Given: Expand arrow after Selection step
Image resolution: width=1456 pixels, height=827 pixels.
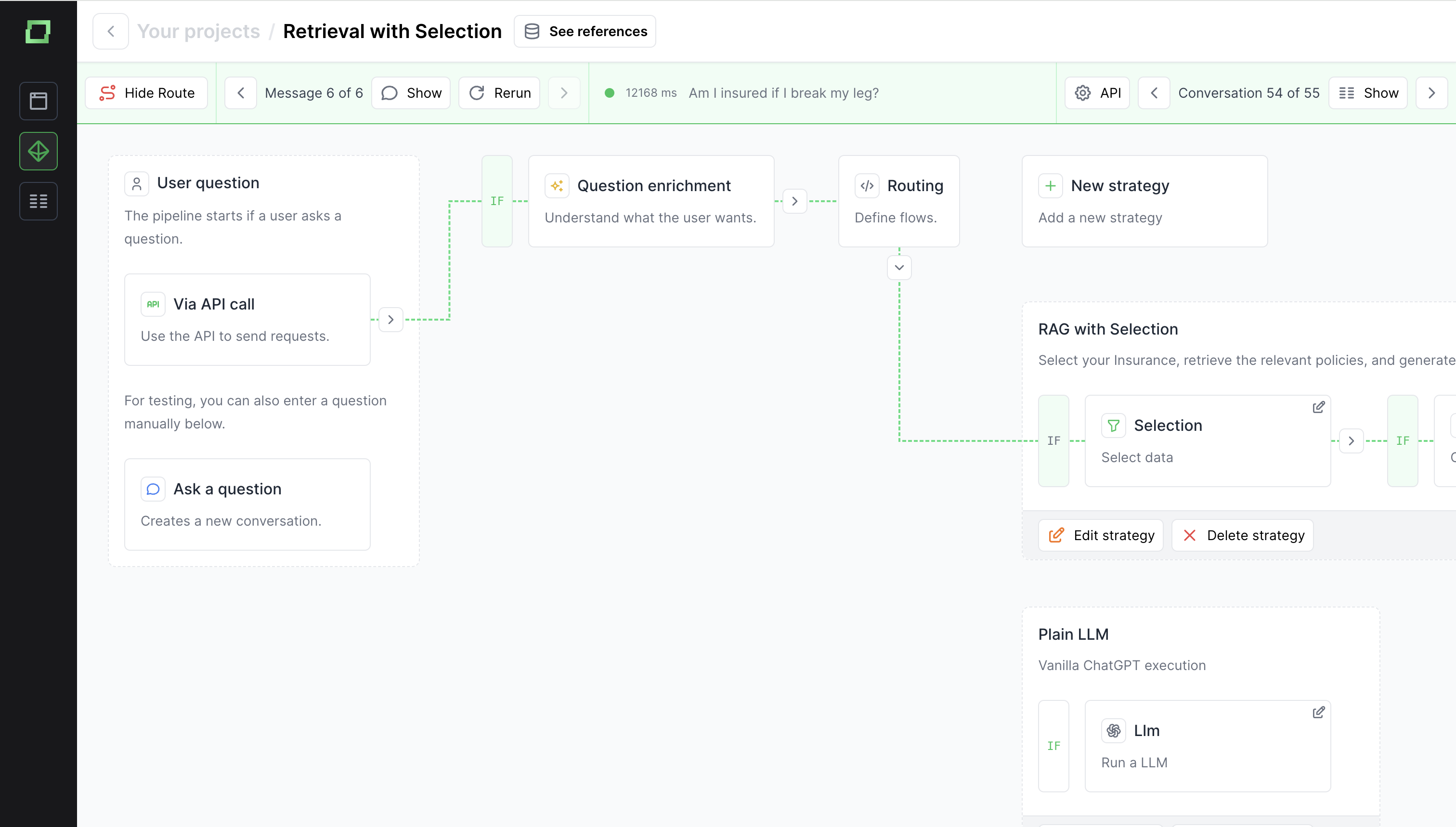Looking at the screenshot, I should tap(1352, 441).
